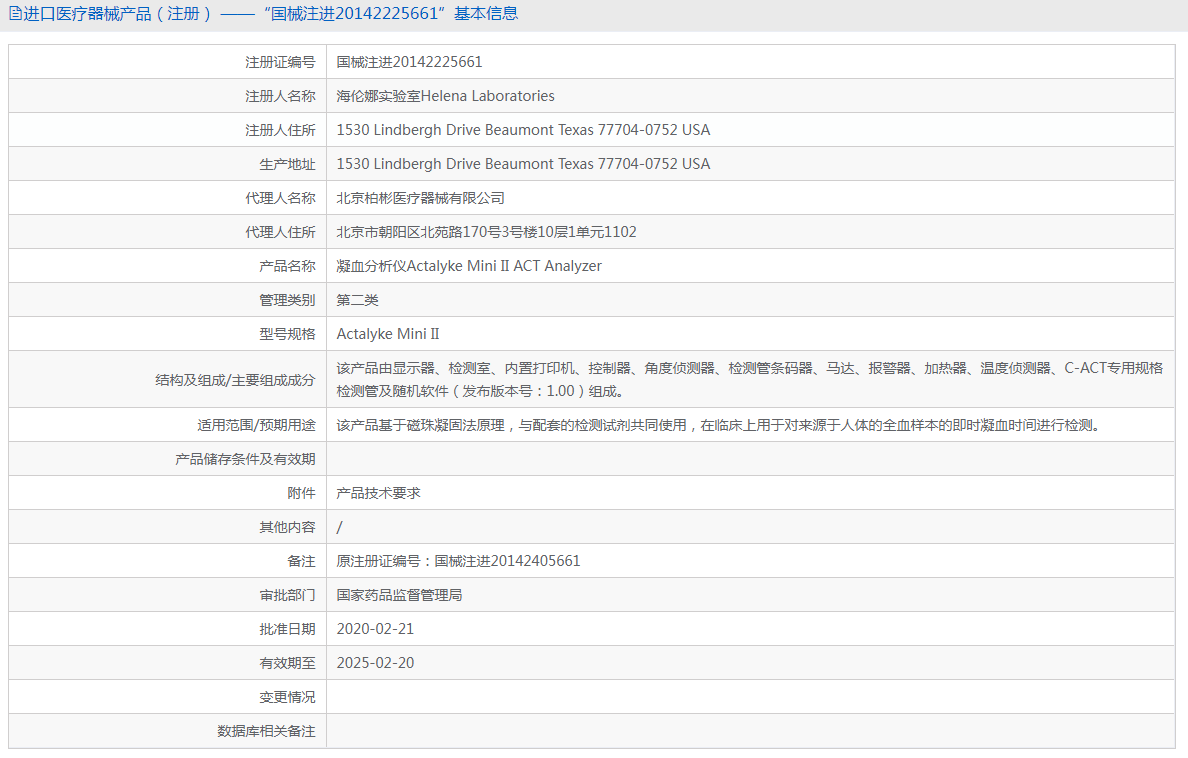The image size is (1188, 758).
Task: Select 凝血分析仪Actalyke Mini II ACT Analyzer
Action: tap(469, 267)
